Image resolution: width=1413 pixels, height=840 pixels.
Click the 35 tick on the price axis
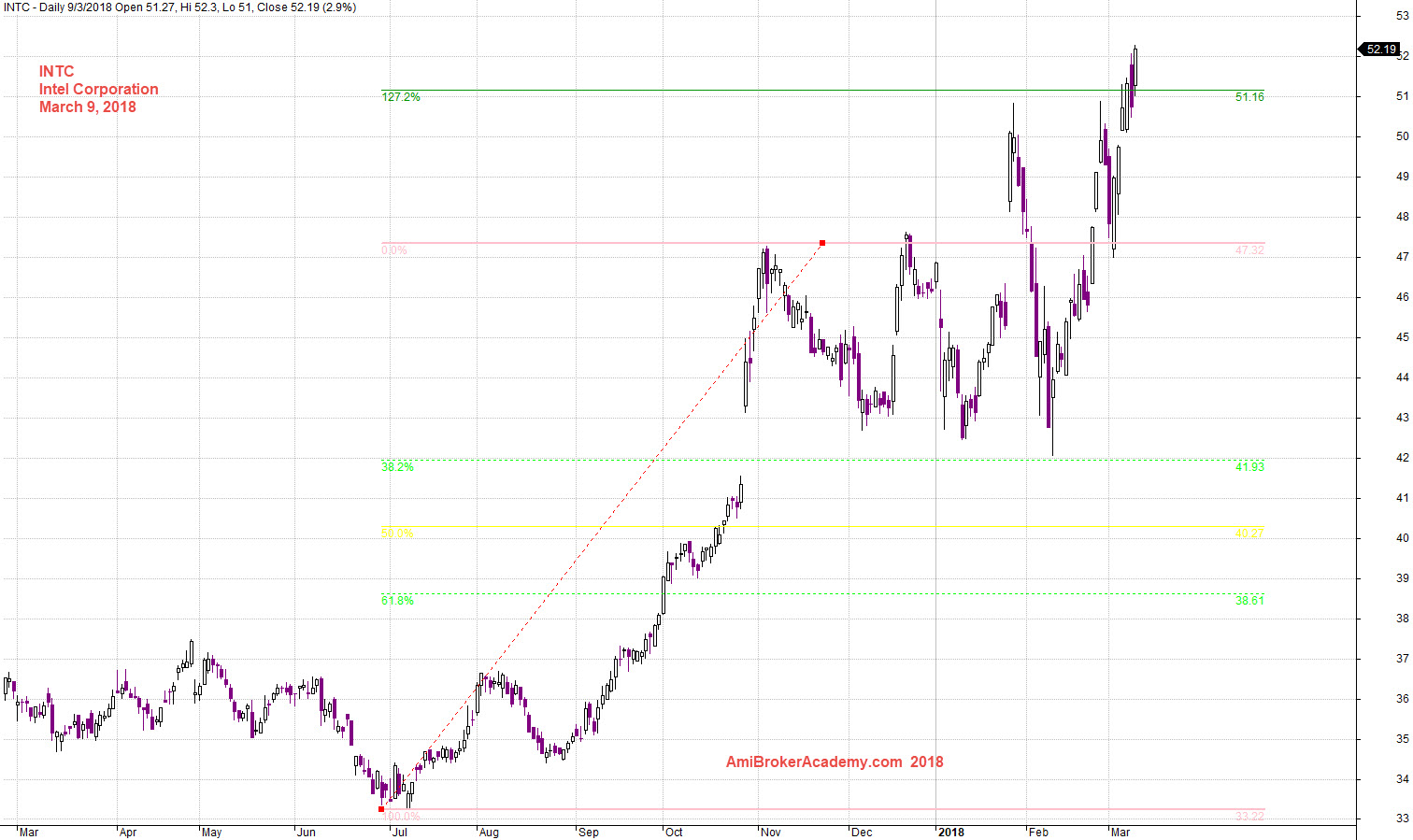1402,739
